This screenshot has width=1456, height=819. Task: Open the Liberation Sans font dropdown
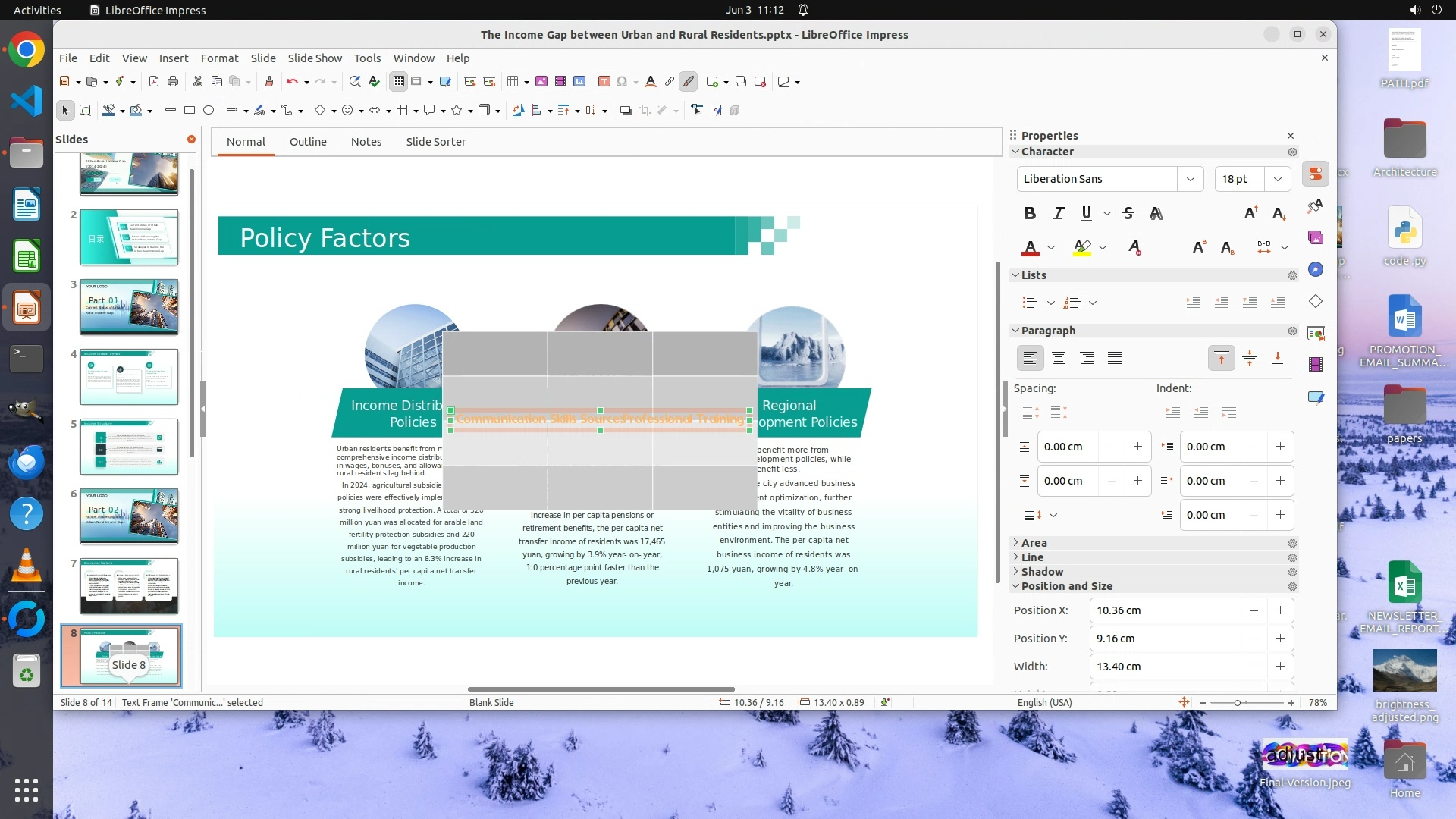click(x=1190, y=179)
